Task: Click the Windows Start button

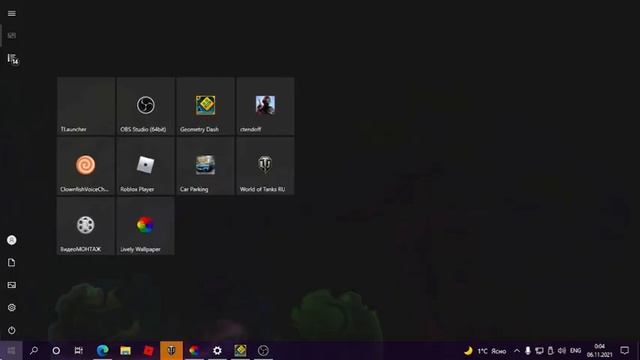Action: [x=11, y=350]
